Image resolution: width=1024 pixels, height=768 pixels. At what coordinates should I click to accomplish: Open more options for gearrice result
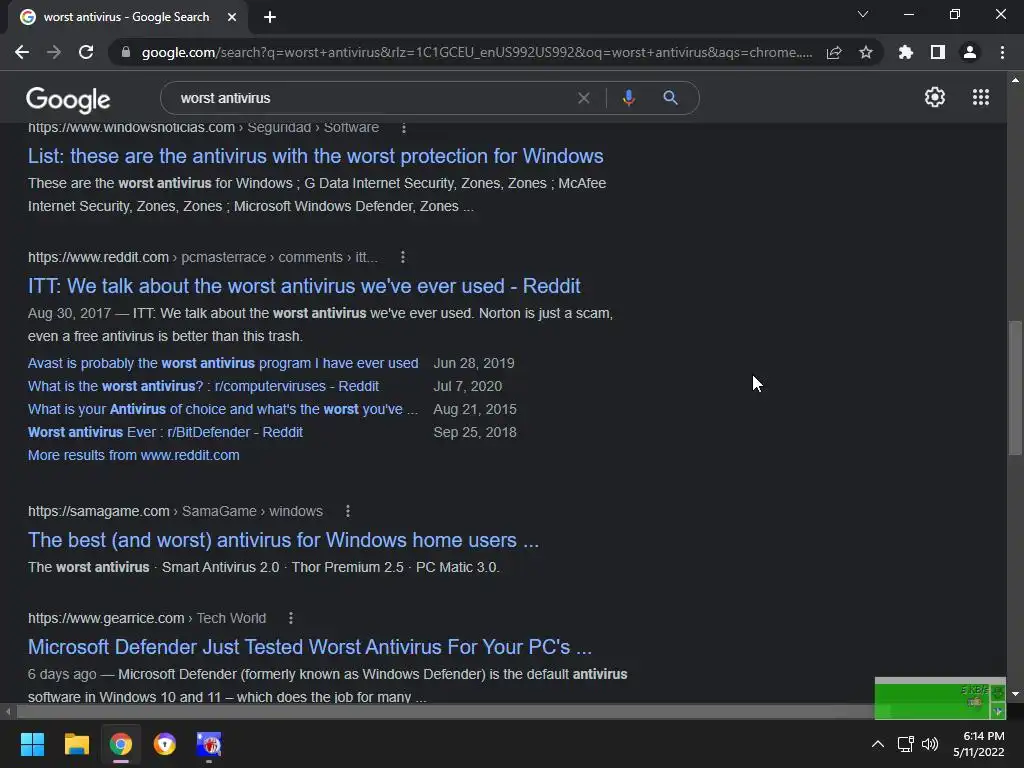pyautogui.click(x=291, y=618)
